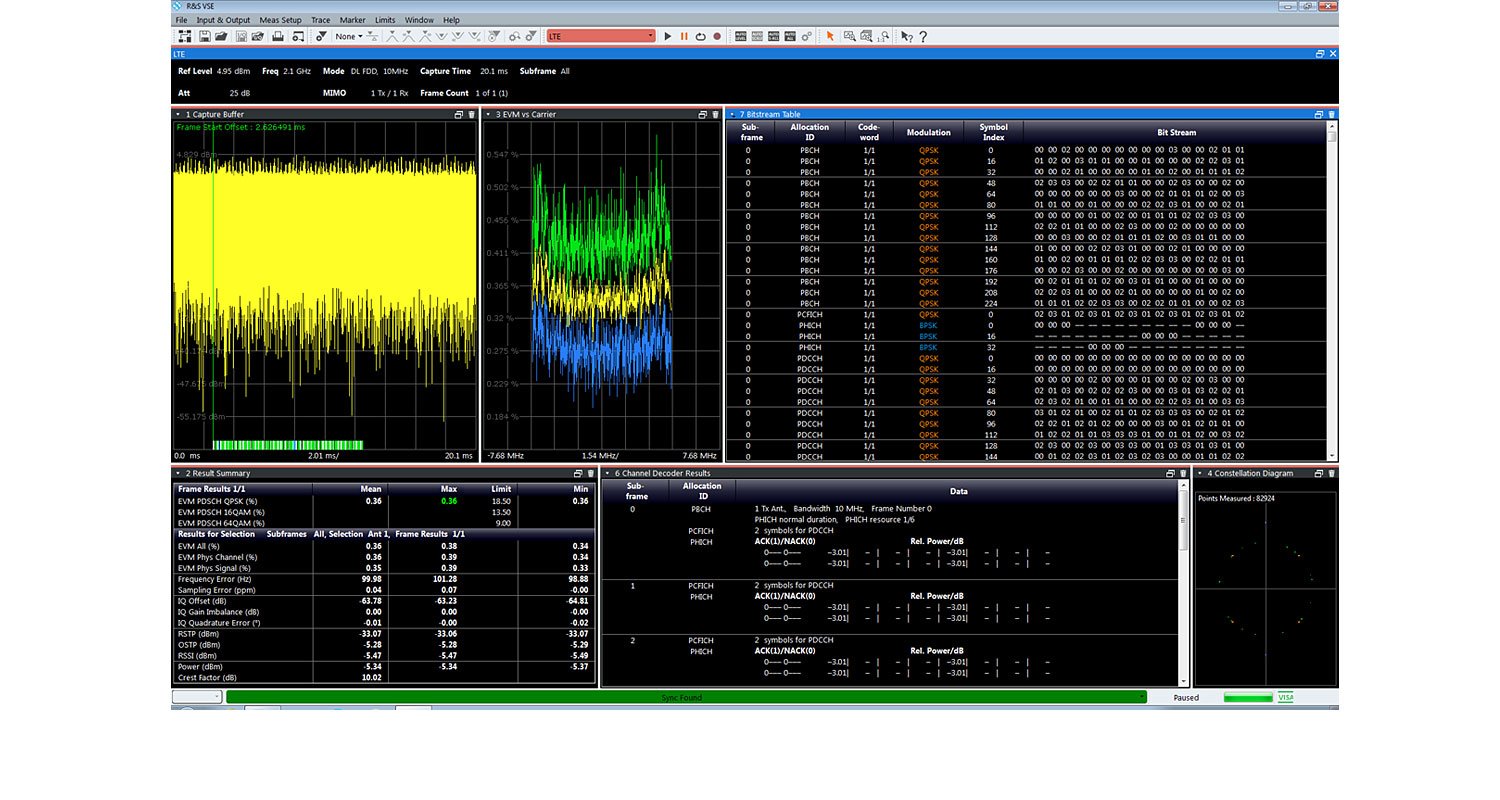
Task: Click the multiple zoom magnifier icon
Action: 866,36
